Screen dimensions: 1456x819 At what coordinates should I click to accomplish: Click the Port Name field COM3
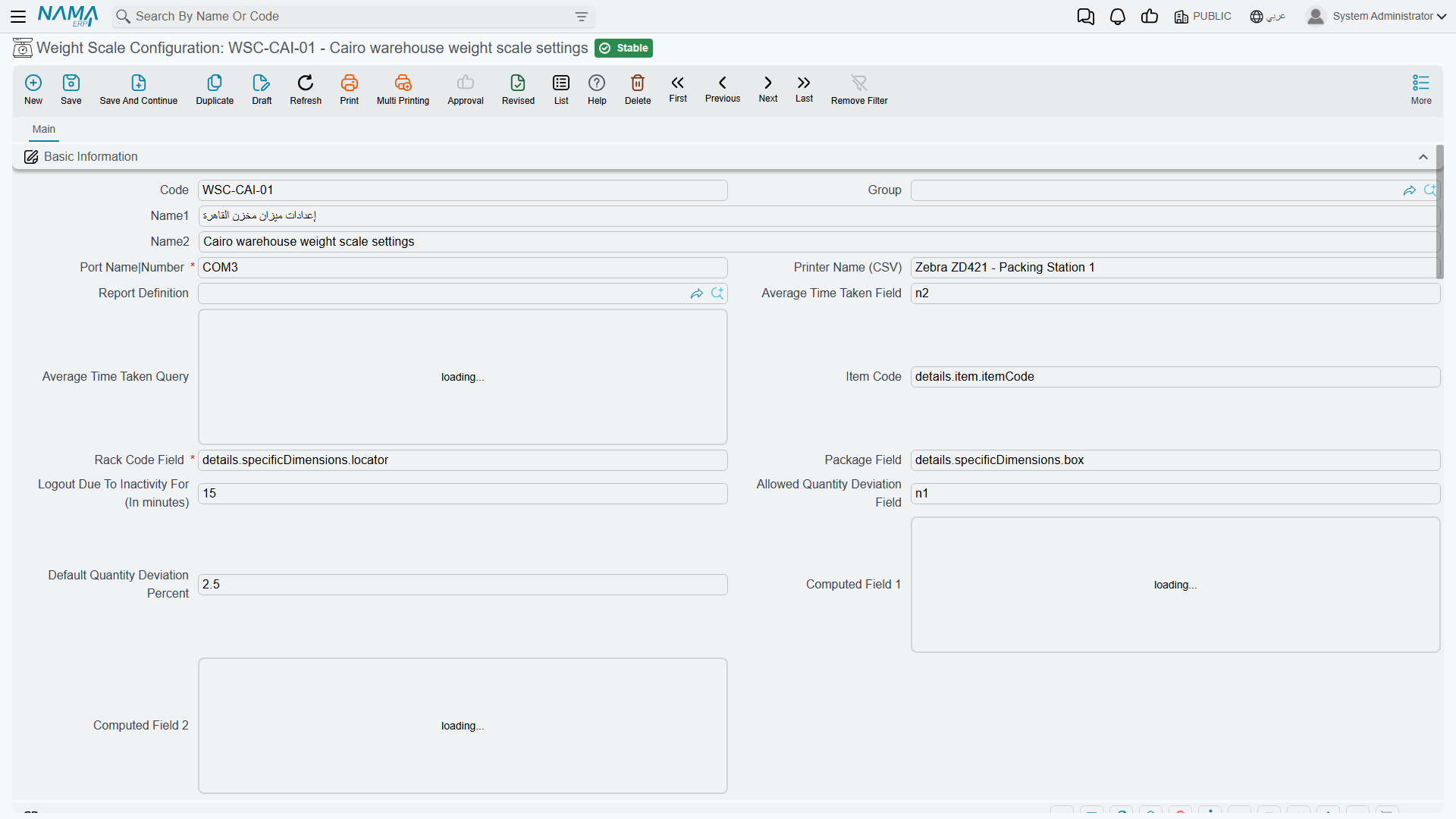(x=463, y=268)
